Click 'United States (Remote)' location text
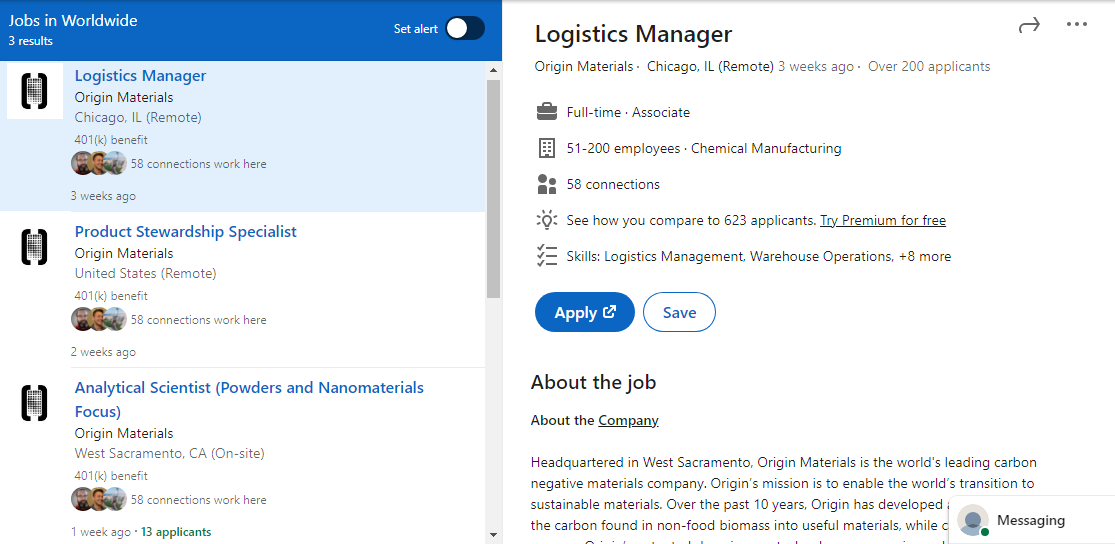The width and height of the screenshot is (1115, 544). click(145, 273)
